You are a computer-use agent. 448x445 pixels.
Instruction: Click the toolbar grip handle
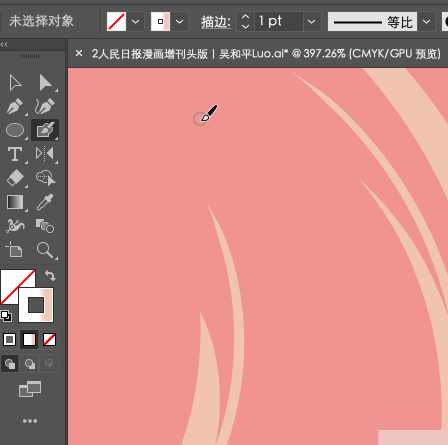(29, 56)
